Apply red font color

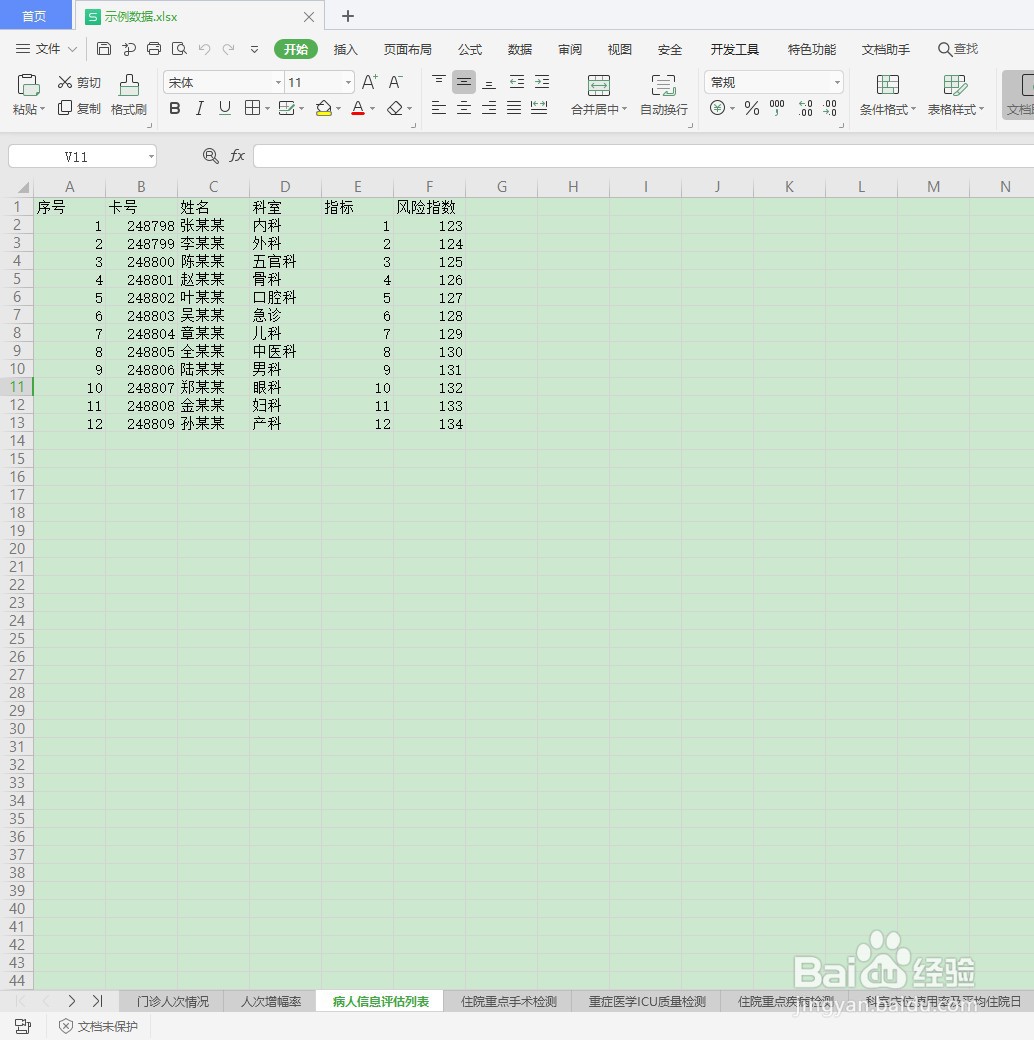pyautogui.click(x=358, y=108)
